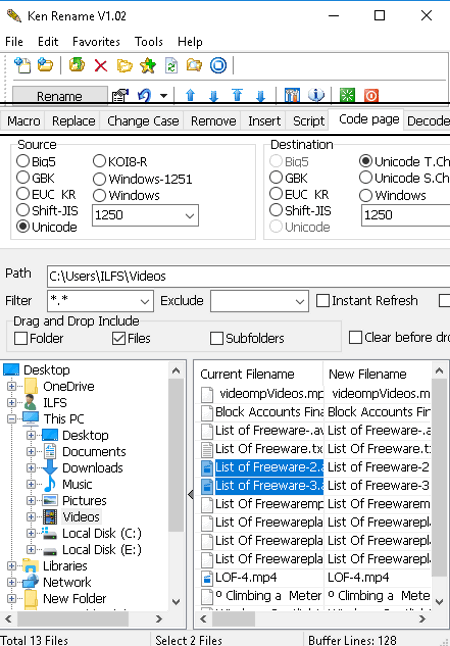Open the Exclude dropdown

300,301
